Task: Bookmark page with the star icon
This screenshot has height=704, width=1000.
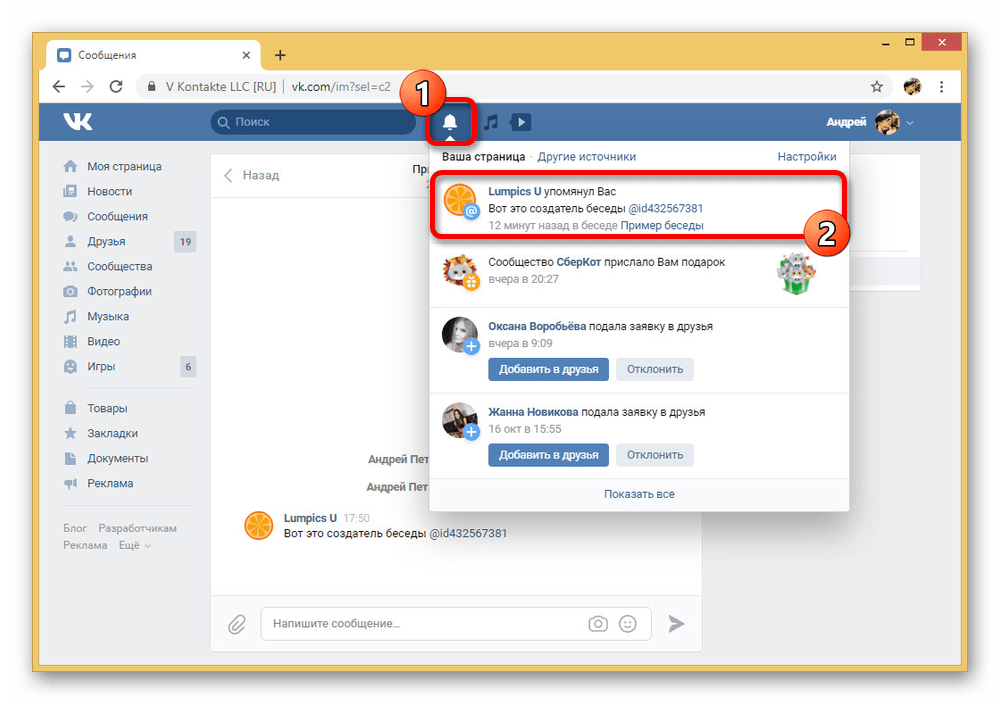Action: (877, 87)
